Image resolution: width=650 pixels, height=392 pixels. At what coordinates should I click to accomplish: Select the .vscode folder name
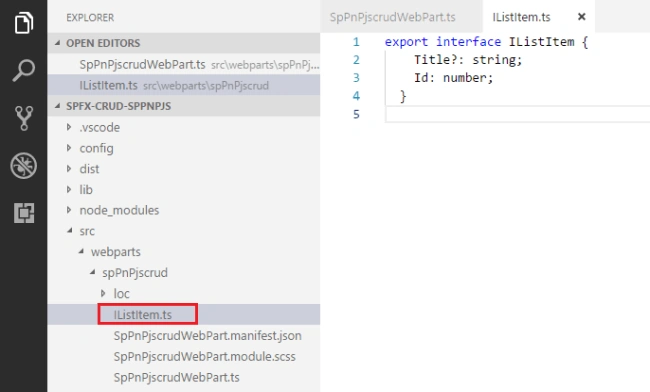pyautogui.click(x=99, y=127)
